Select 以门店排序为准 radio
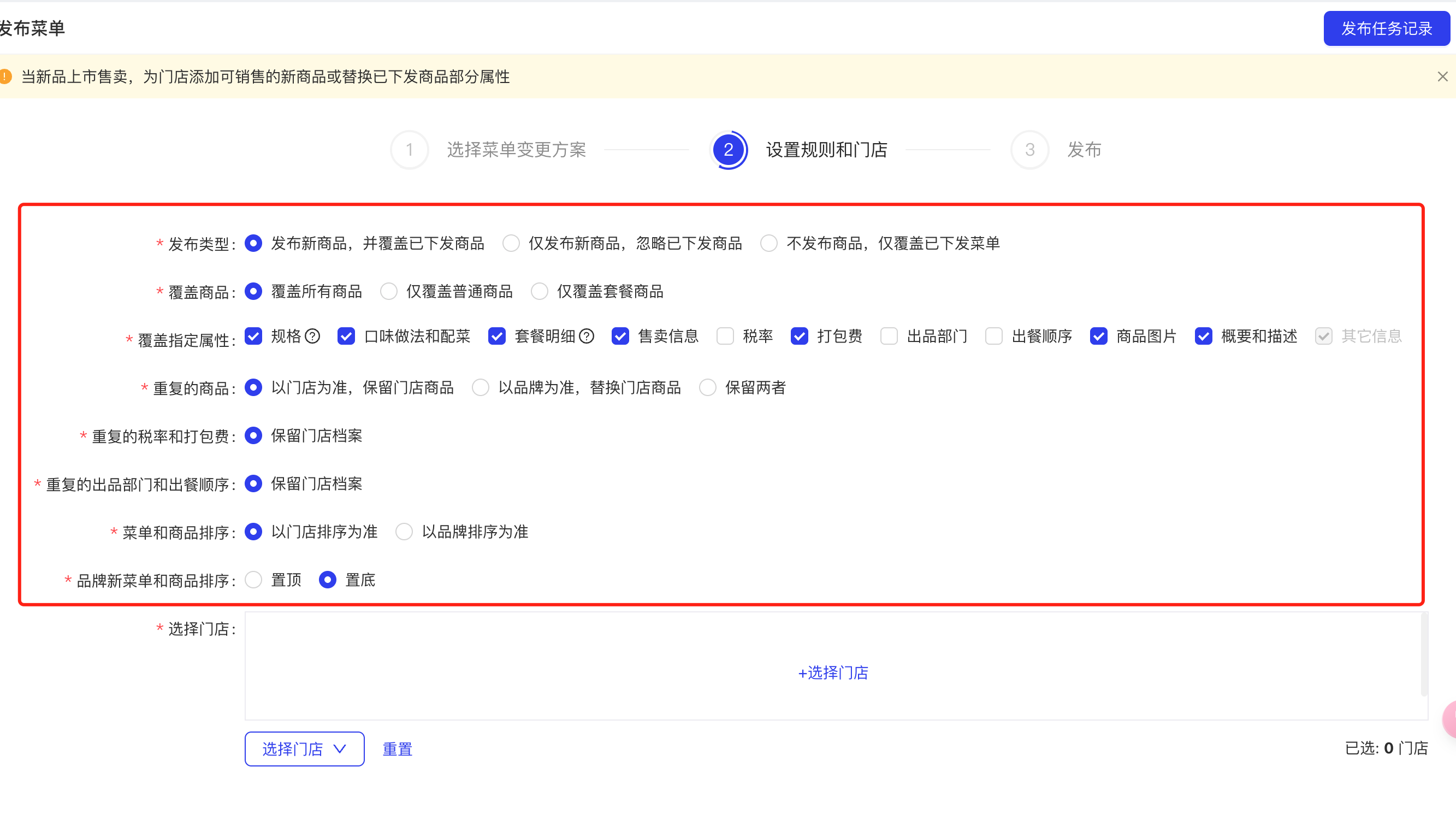This screenshot has width=1456, height=814. 253,532
